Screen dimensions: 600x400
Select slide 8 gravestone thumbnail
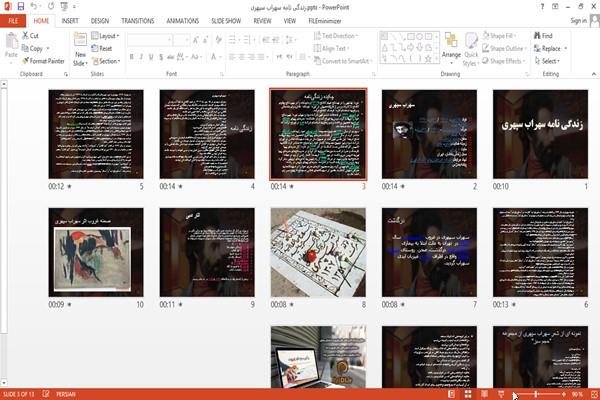pyautogui.click(x=318, y=252)
